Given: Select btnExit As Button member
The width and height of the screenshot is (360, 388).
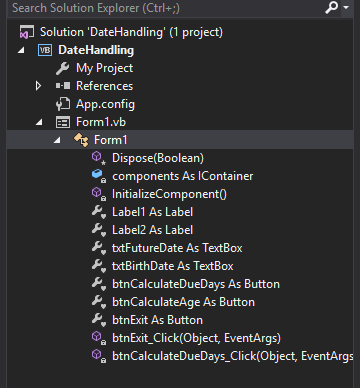Looking at the screenshot, I should pos(157,320).
